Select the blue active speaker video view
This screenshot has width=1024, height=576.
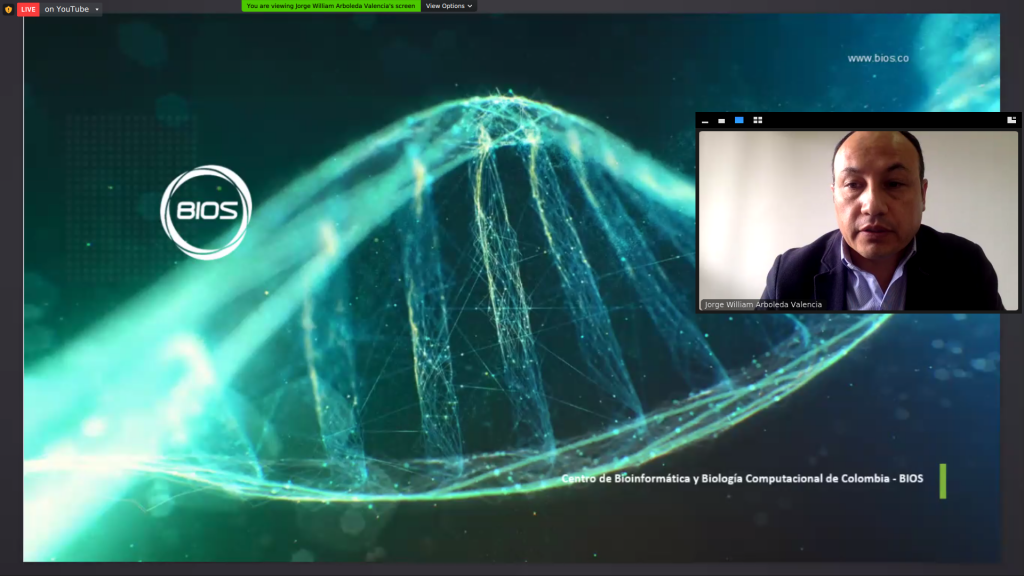[739, 121]
